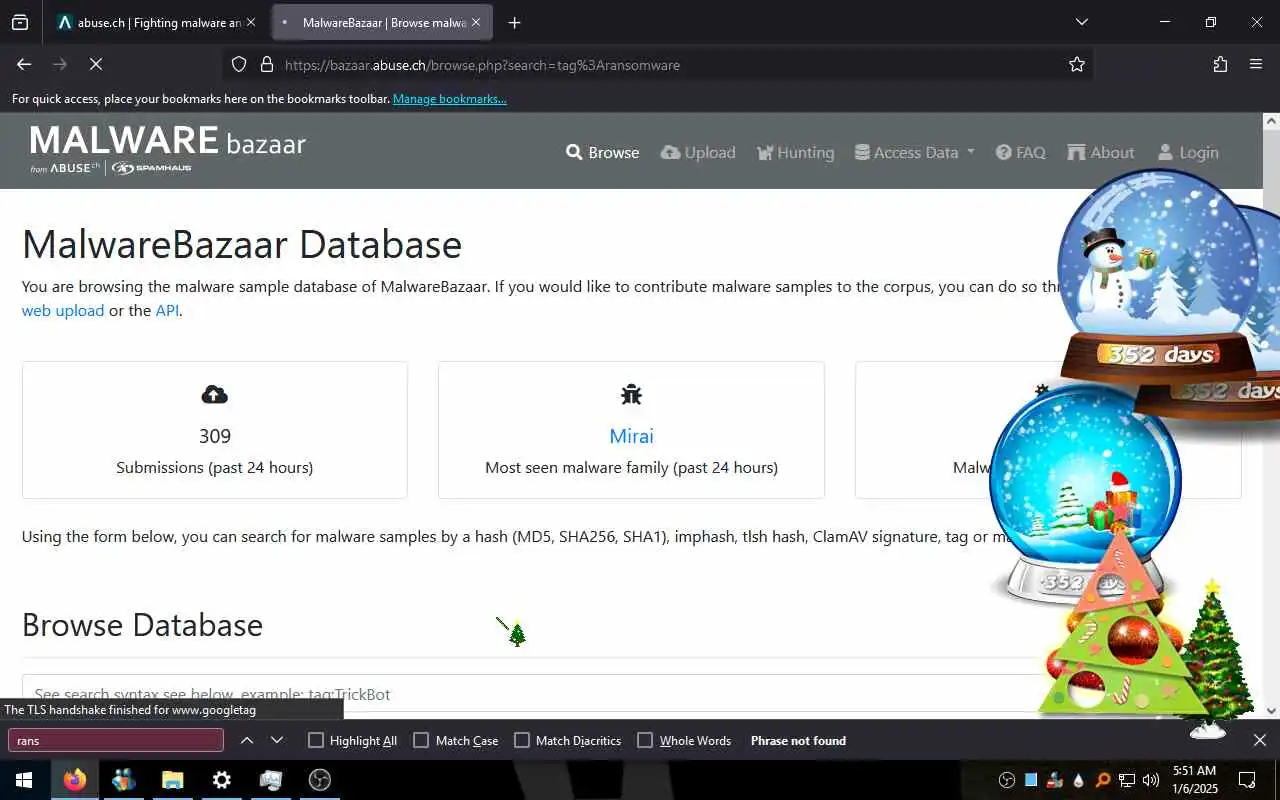Open a new tab with plus
Screen dimensions: 1280x800
coord(514,22)
